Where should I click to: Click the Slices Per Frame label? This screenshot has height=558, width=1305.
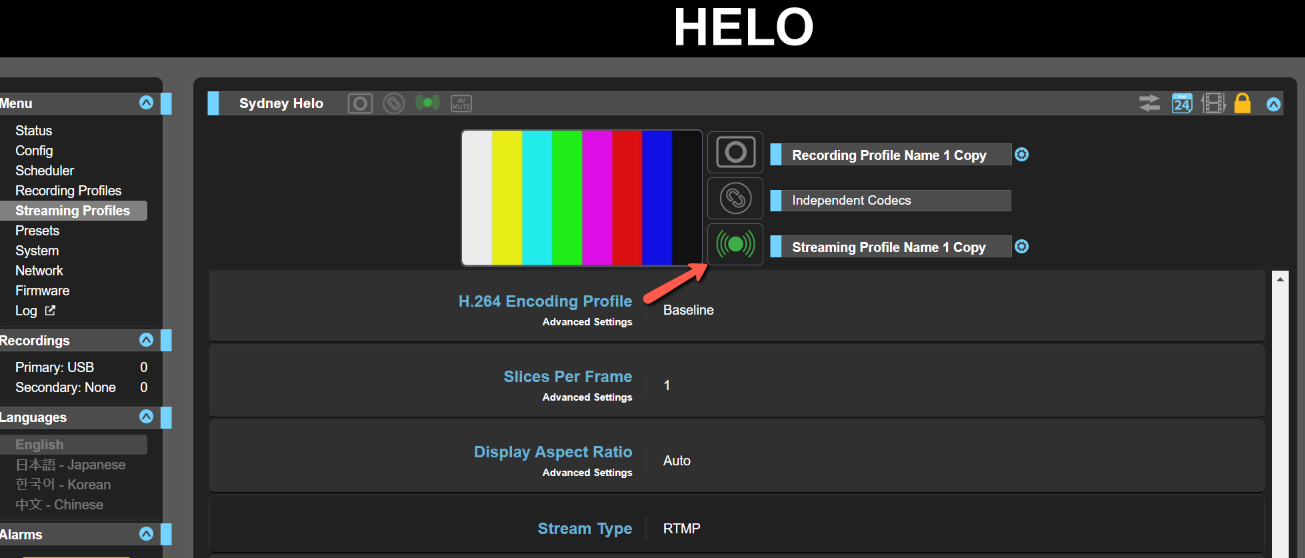568,377
